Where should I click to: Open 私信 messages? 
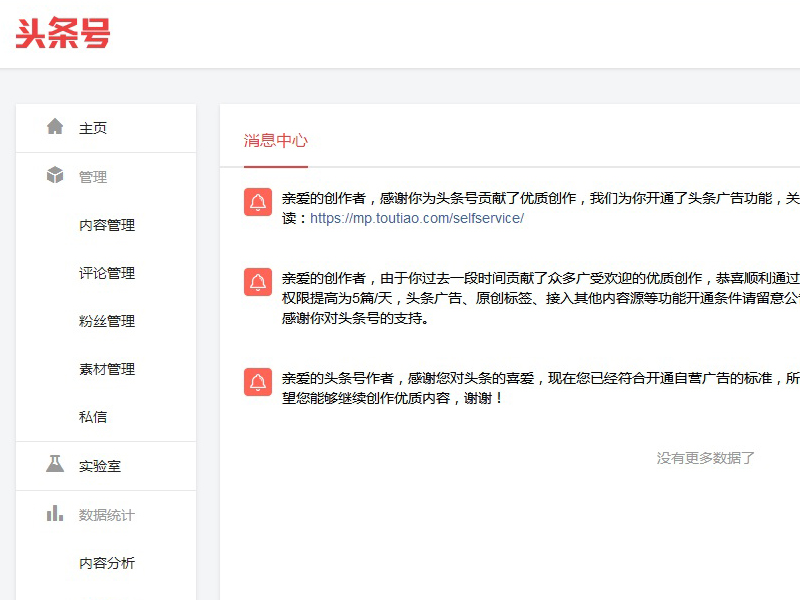coord(93,416)
